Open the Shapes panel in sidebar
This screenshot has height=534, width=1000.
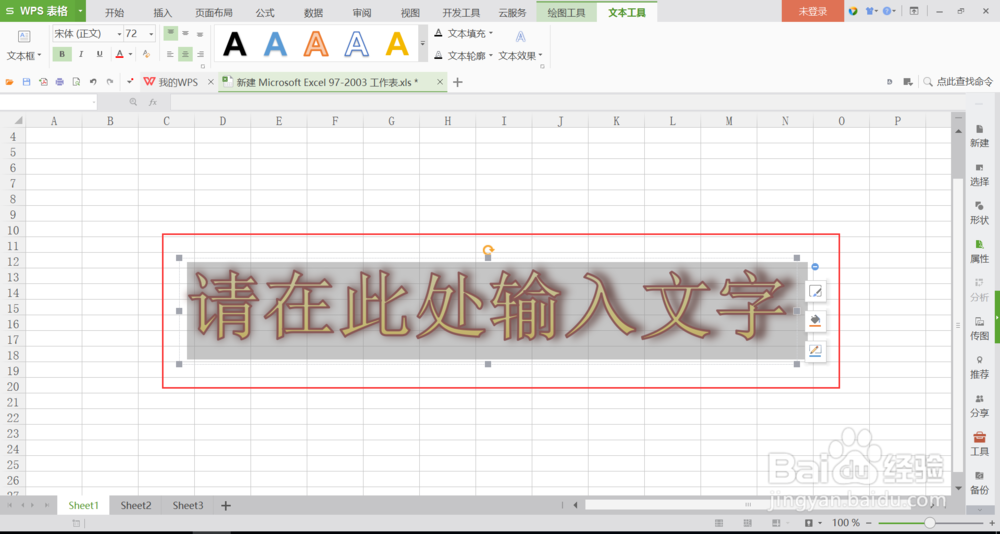[x=980, y=213]
